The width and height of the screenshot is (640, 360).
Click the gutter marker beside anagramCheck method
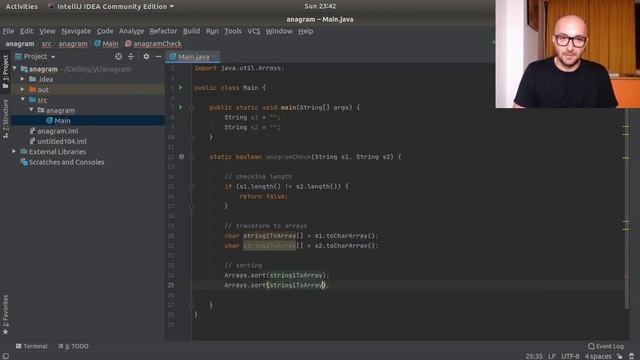pos(182,157)
